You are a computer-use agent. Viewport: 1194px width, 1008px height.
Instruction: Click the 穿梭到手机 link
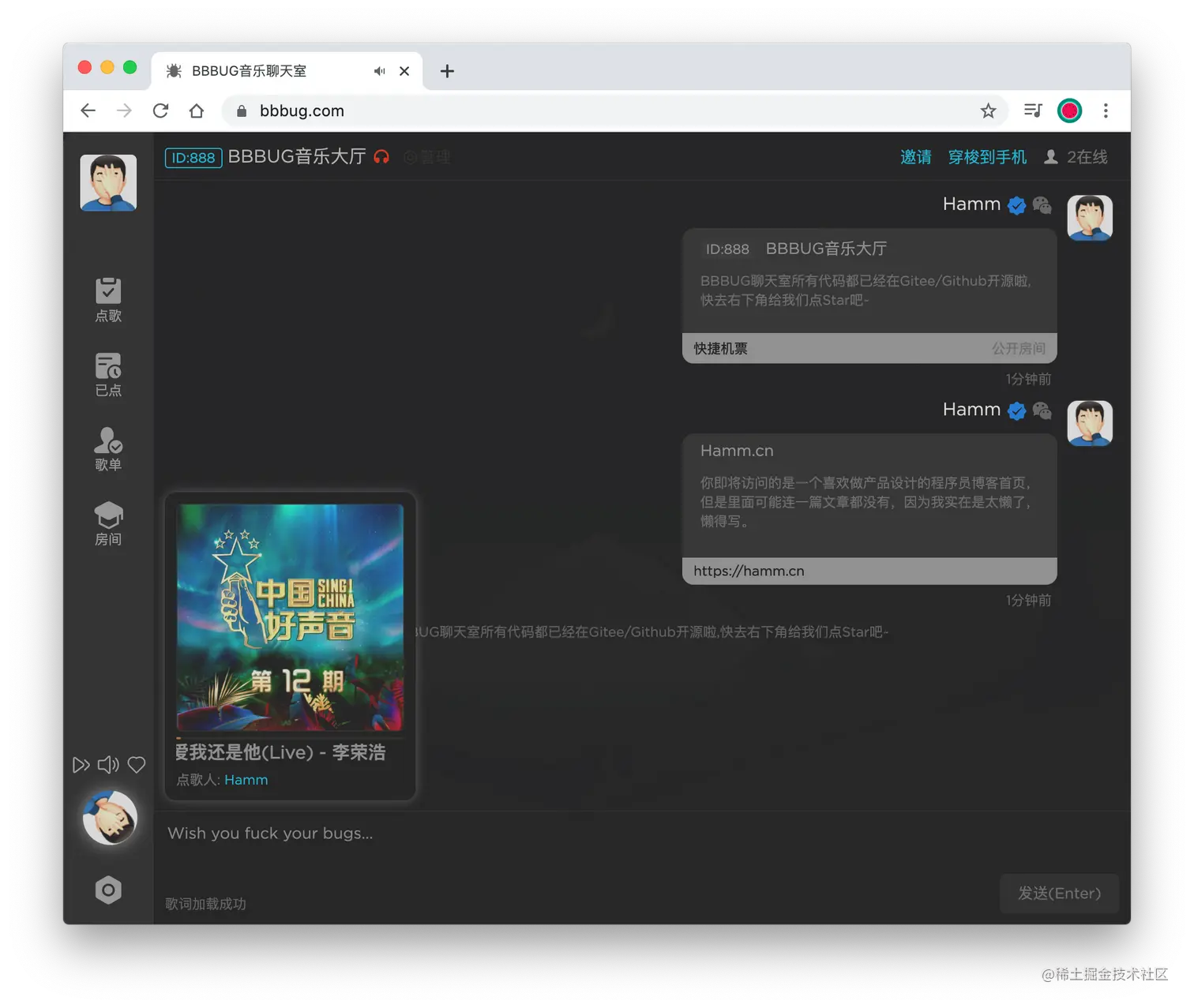[x=987, y=157]
